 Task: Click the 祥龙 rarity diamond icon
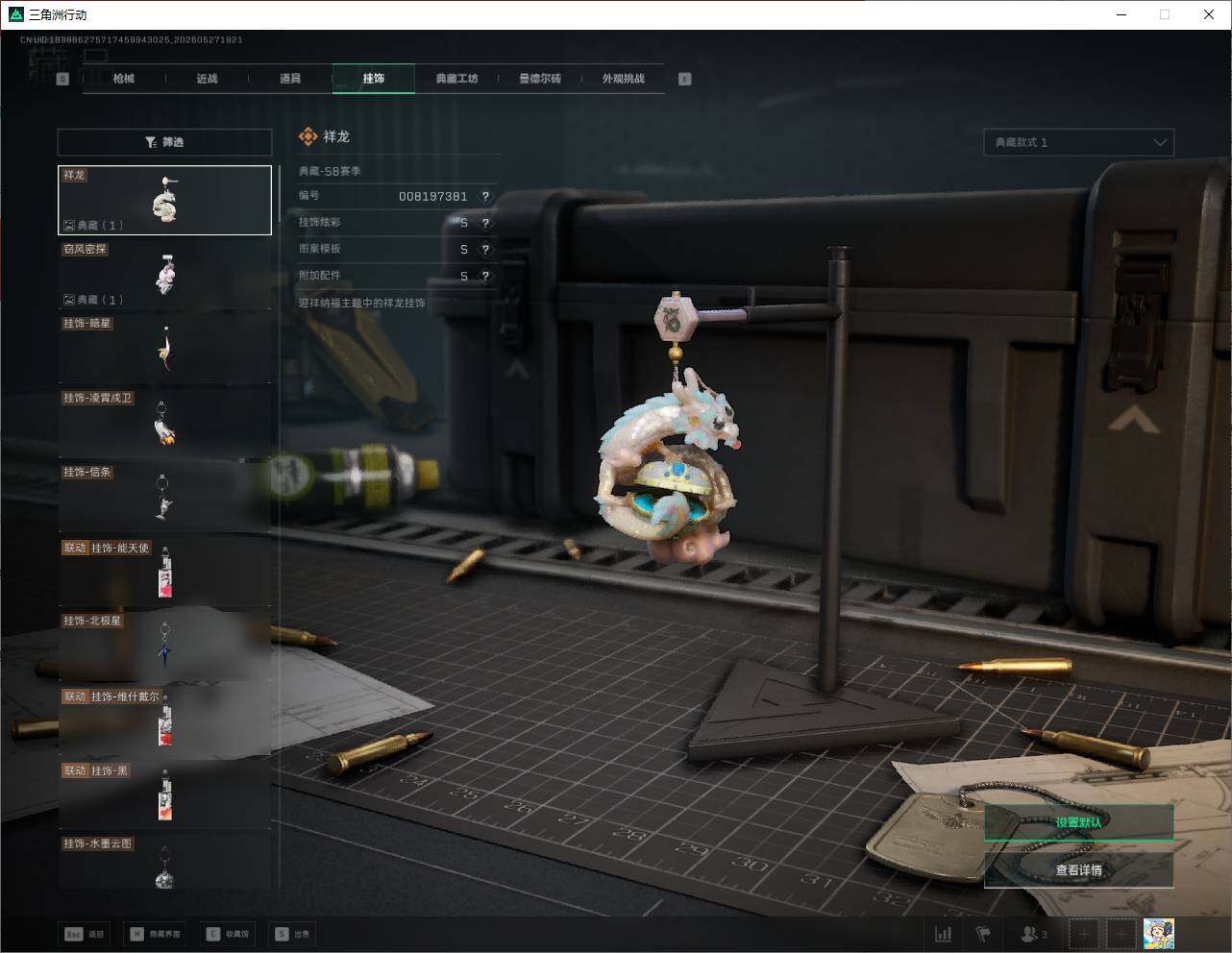(308, 136)
